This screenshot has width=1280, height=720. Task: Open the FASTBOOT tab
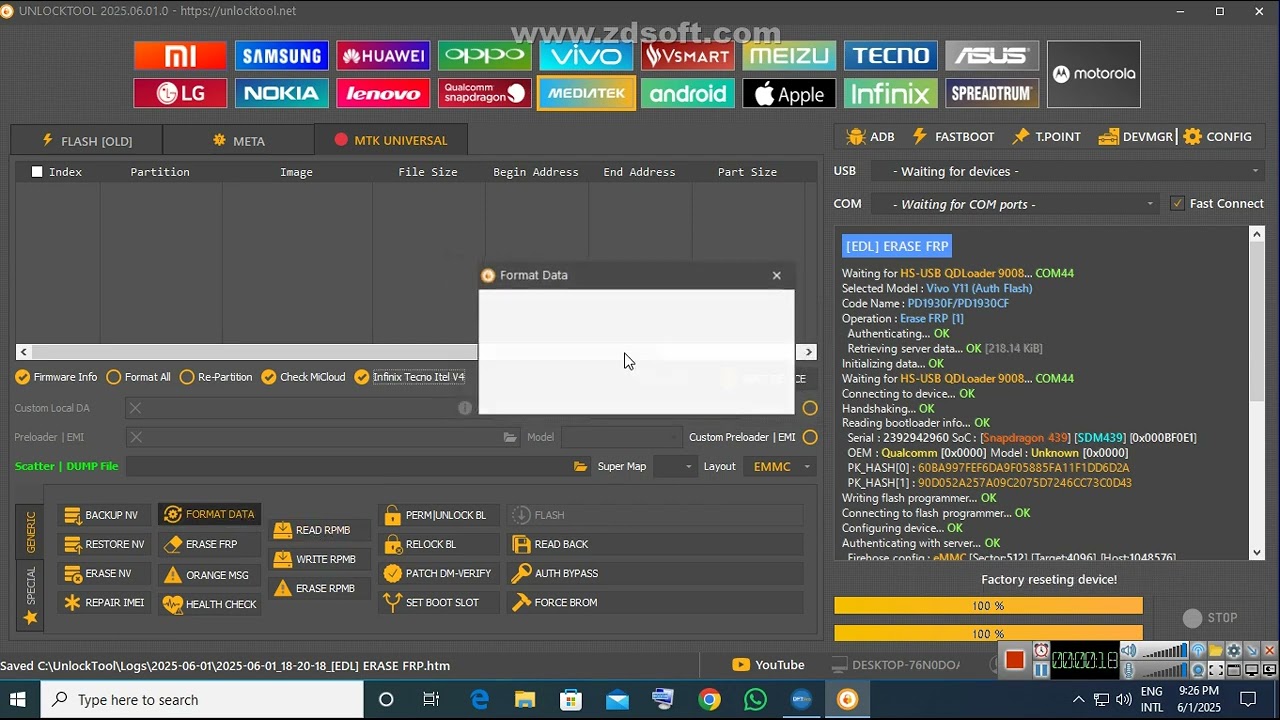[x=953, y=137]
